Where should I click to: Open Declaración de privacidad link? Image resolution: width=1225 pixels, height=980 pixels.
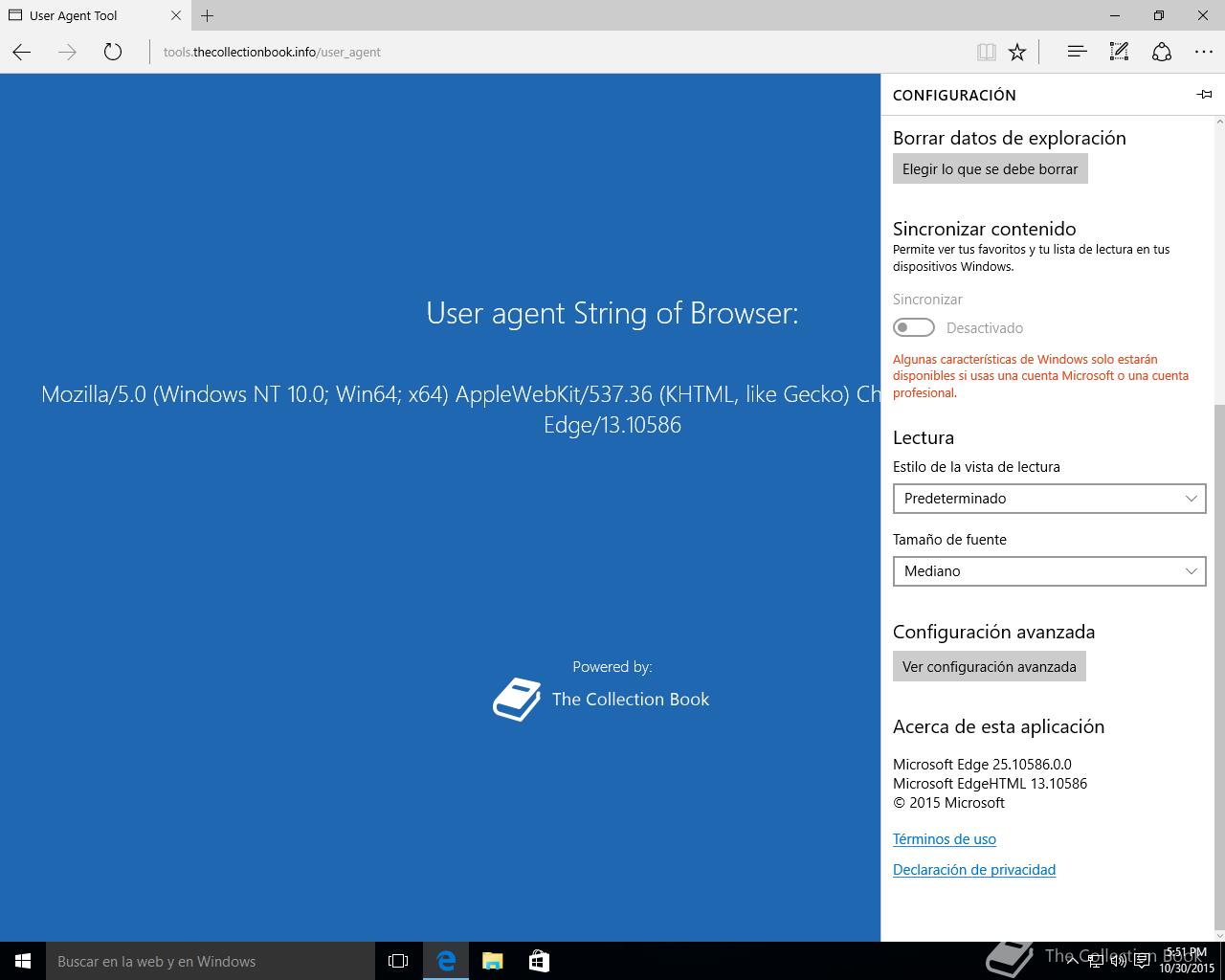click(x=974, y=870)
